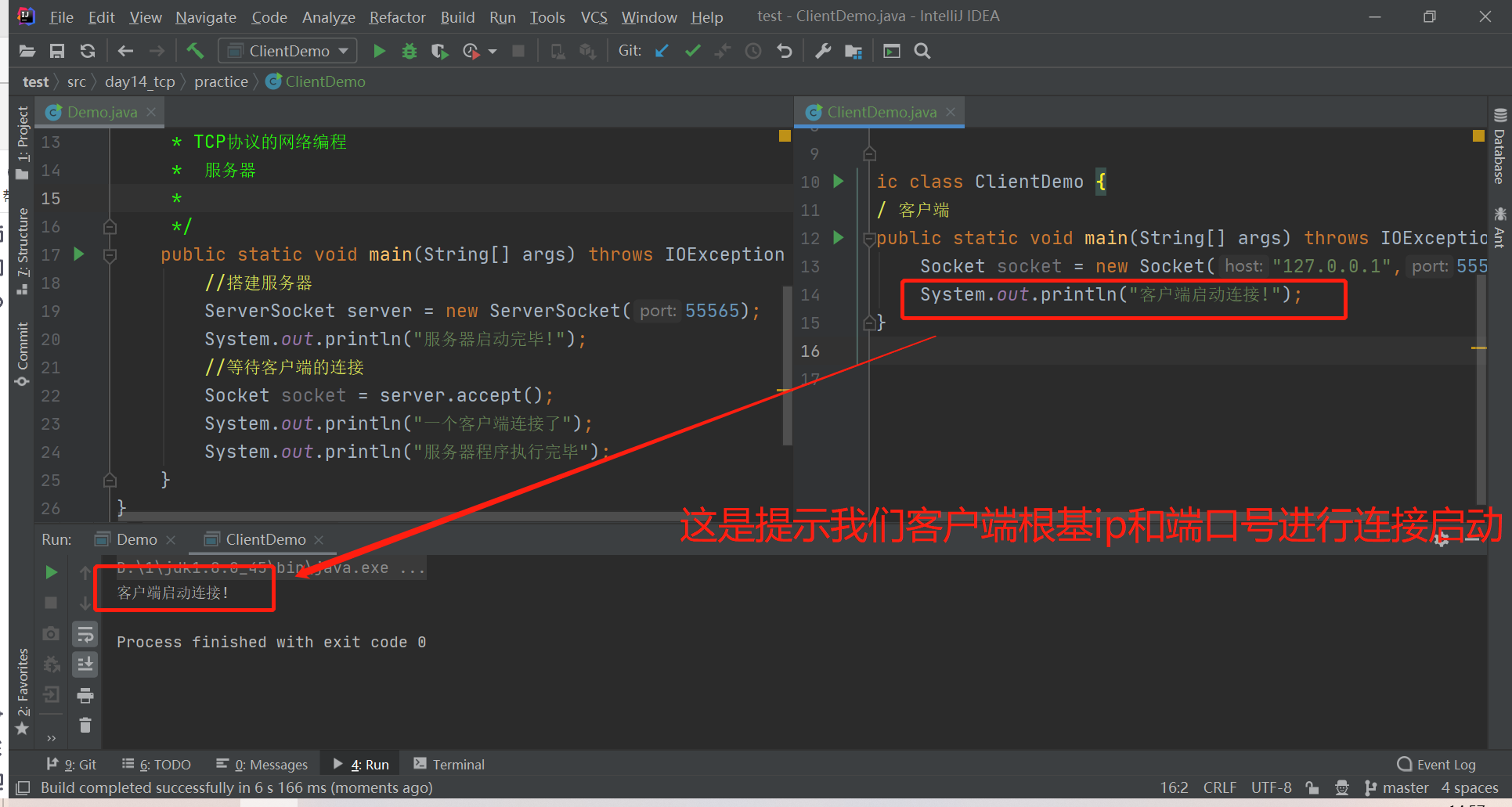Update project via Git blue arrow
The width and height of the screenshot is (1512, 807).
pyautogui.click(x=662, y=52)
